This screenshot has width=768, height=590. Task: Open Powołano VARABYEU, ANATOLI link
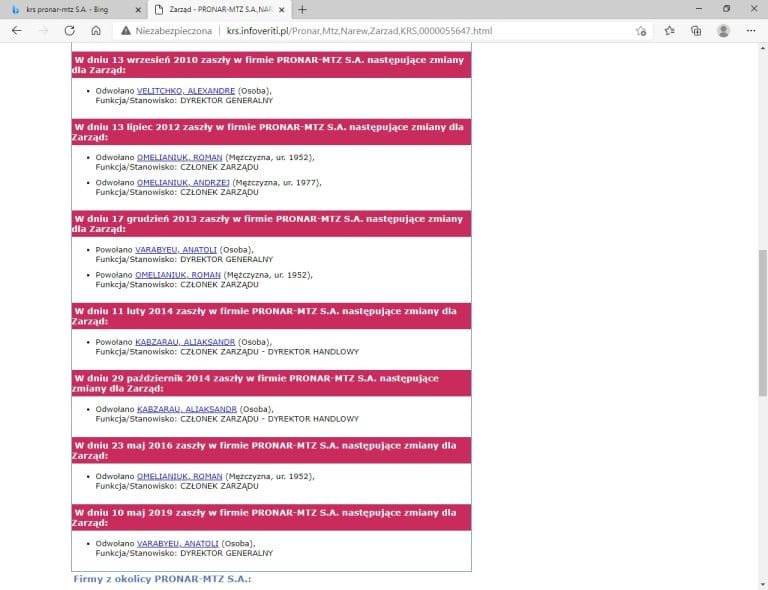(x=175, y=249)
